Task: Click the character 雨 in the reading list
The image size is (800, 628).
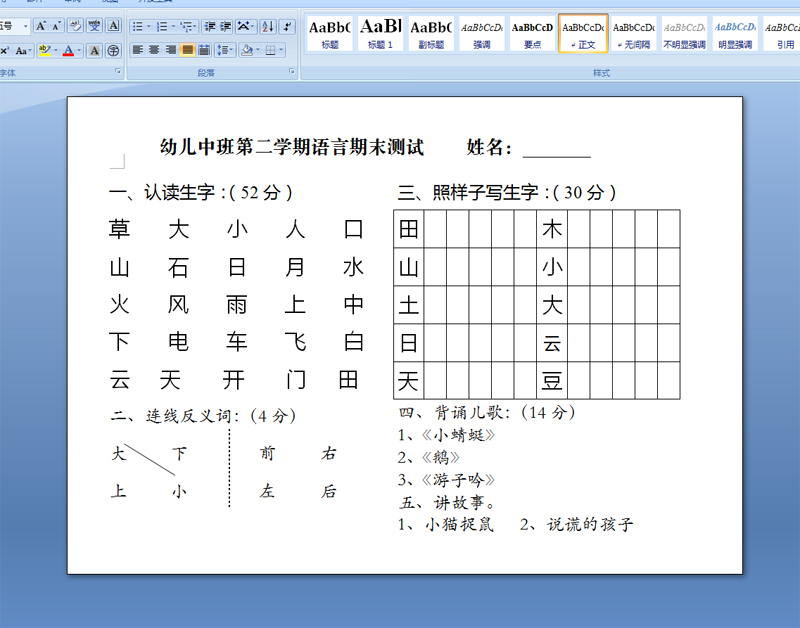Action: 237,305
